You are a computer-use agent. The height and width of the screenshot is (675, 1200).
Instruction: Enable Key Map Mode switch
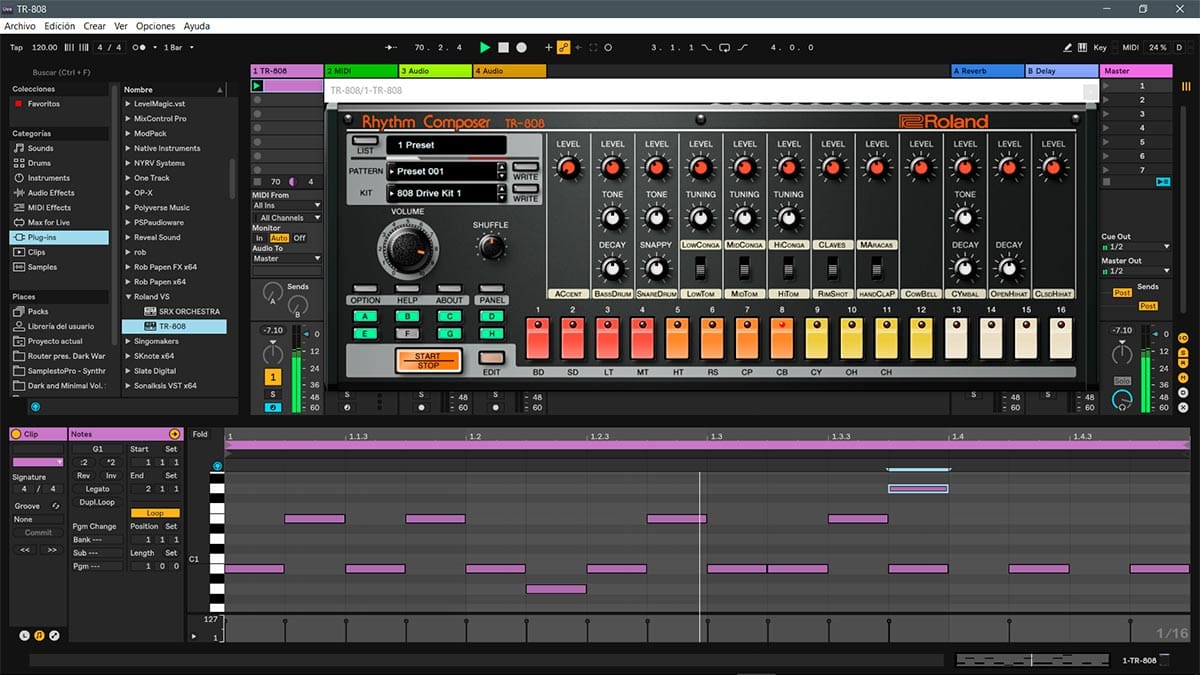click(x=1100, y=47)
